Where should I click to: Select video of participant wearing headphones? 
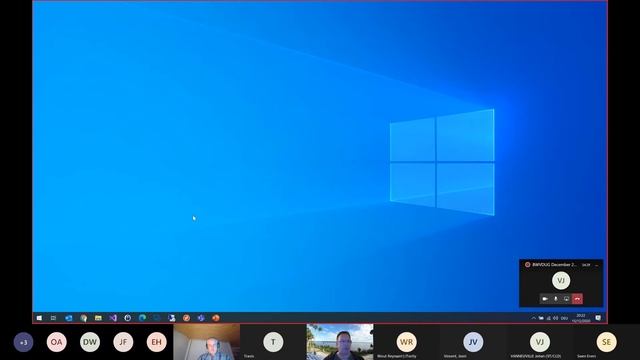[x=207, y=342]
